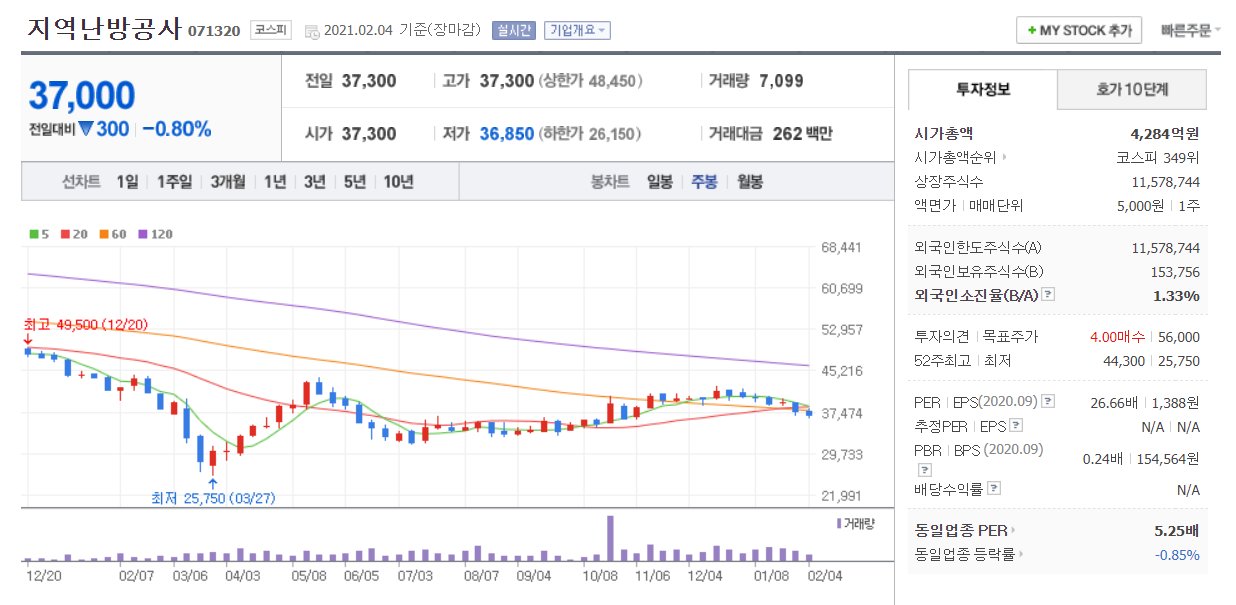
Task: Click the 시가총액순위 link
Action: tap(955, 157)
